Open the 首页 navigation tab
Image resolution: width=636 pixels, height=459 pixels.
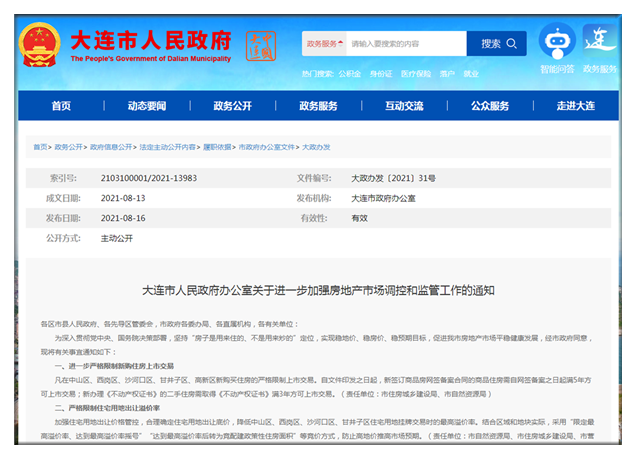point(61,106)
